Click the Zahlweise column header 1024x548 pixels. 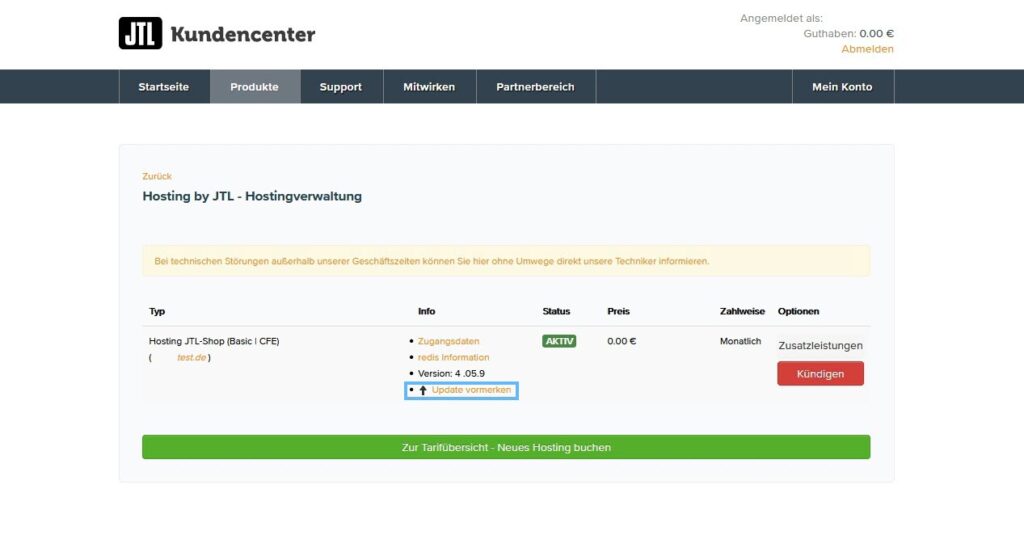tap(742, 312)
